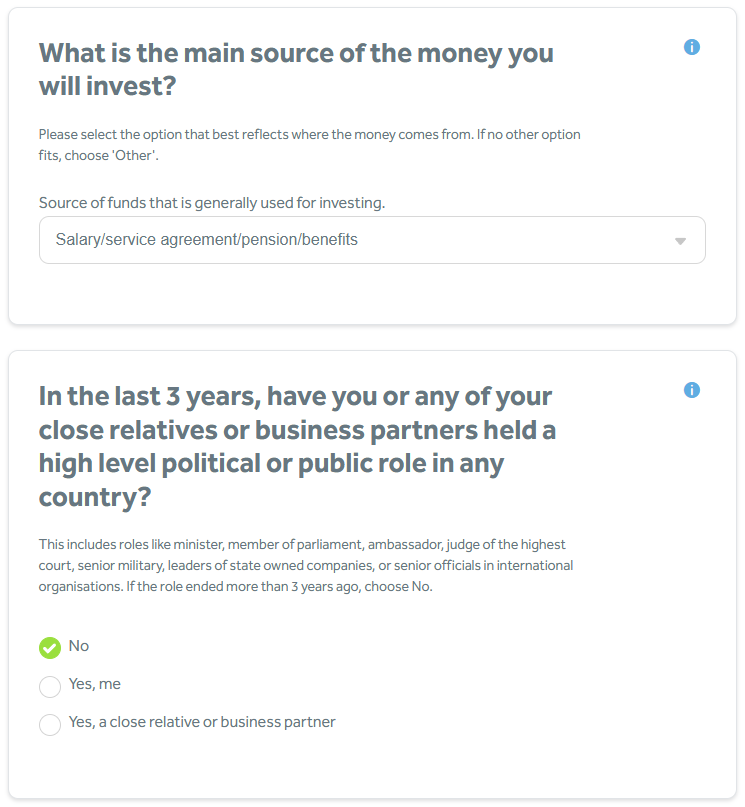Click the dropdown arrow in source of funds field

pos(680,241)
